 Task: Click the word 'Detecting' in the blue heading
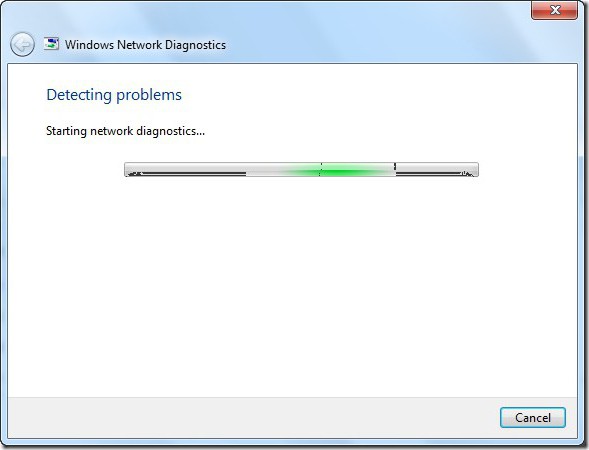79,95
